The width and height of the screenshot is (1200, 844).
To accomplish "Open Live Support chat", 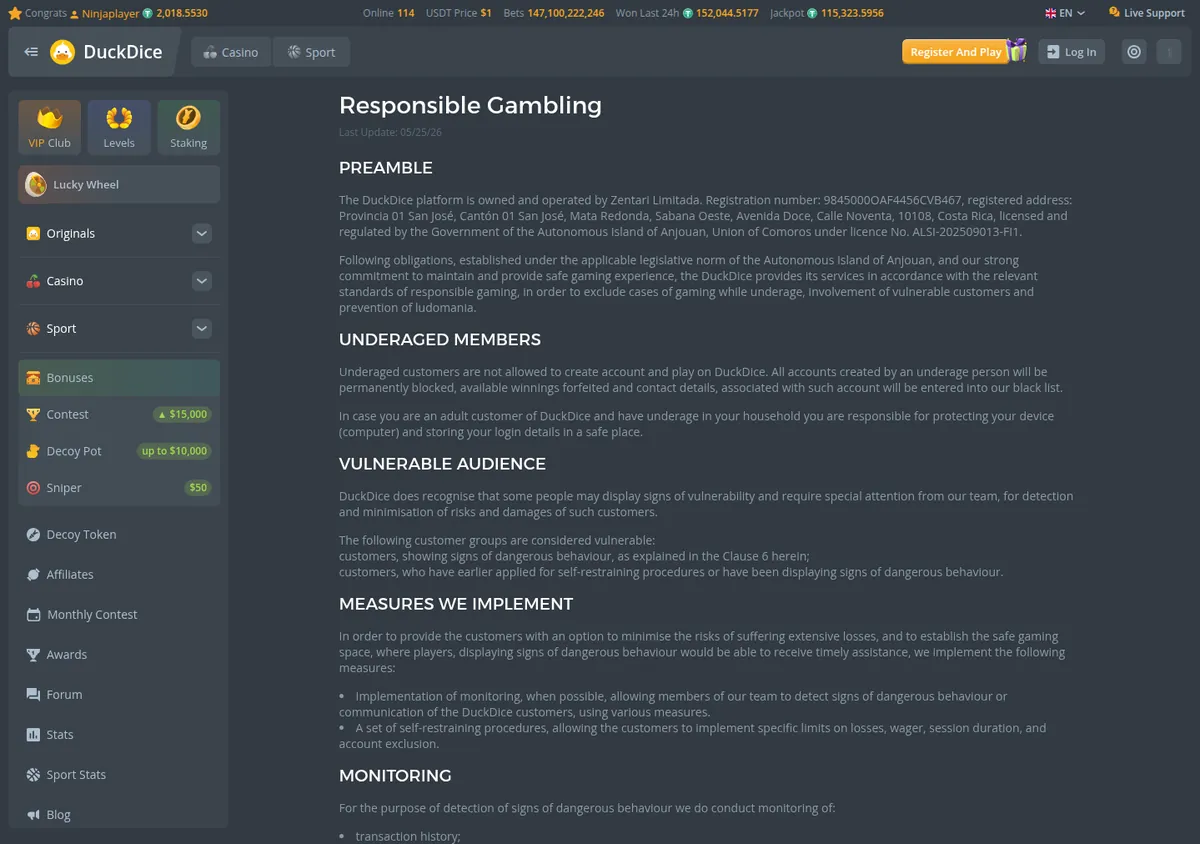I will (1146, 13).
